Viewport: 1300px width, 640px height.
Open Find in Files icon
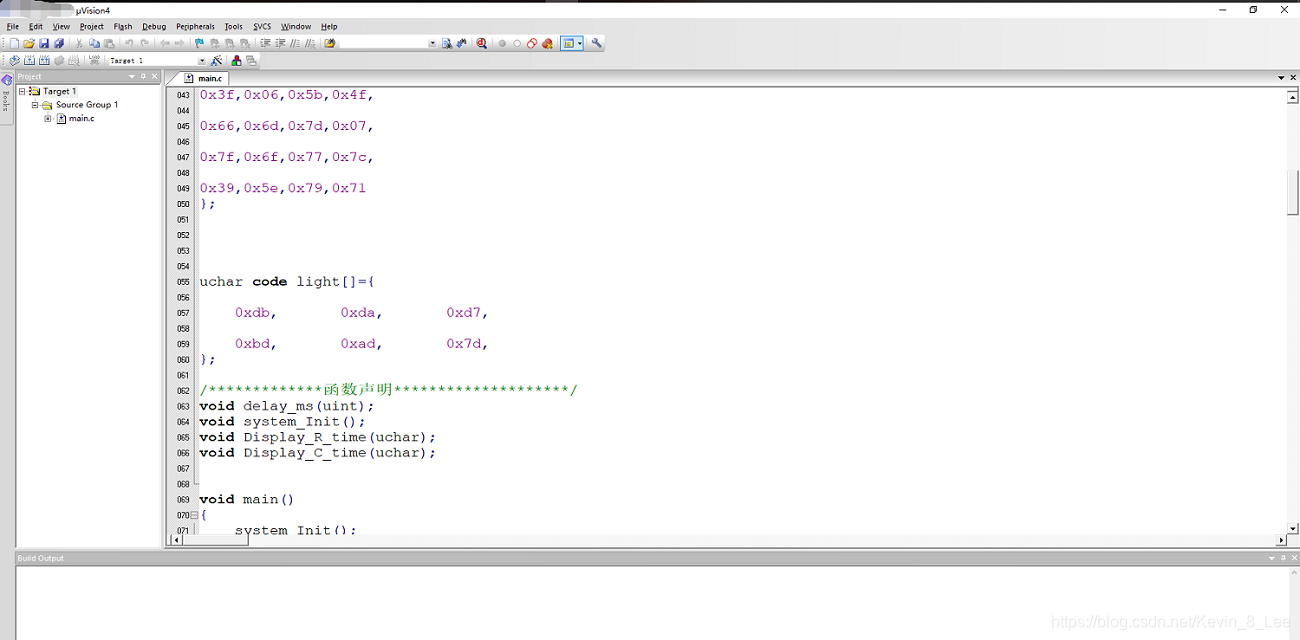tap(329, 43)
